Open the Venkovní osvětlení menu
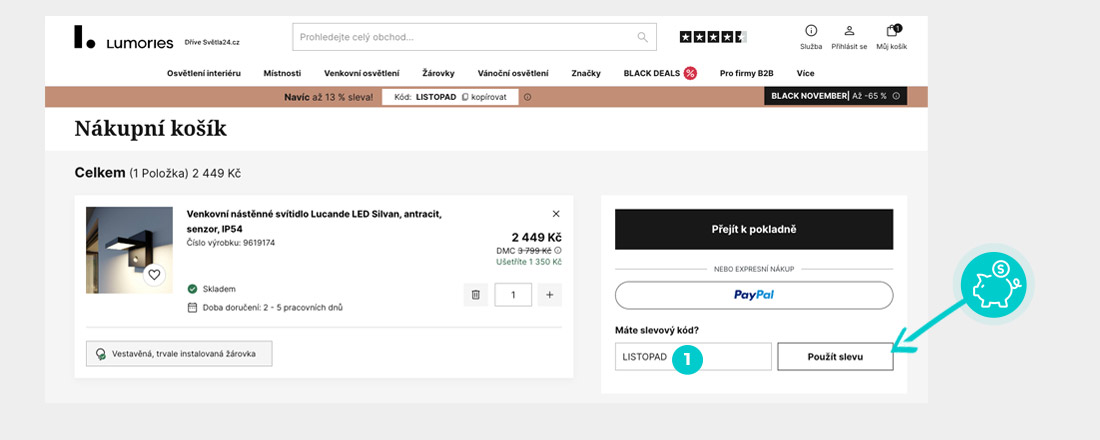Screen dimensions: 1100x440 (x=361, y=73)
